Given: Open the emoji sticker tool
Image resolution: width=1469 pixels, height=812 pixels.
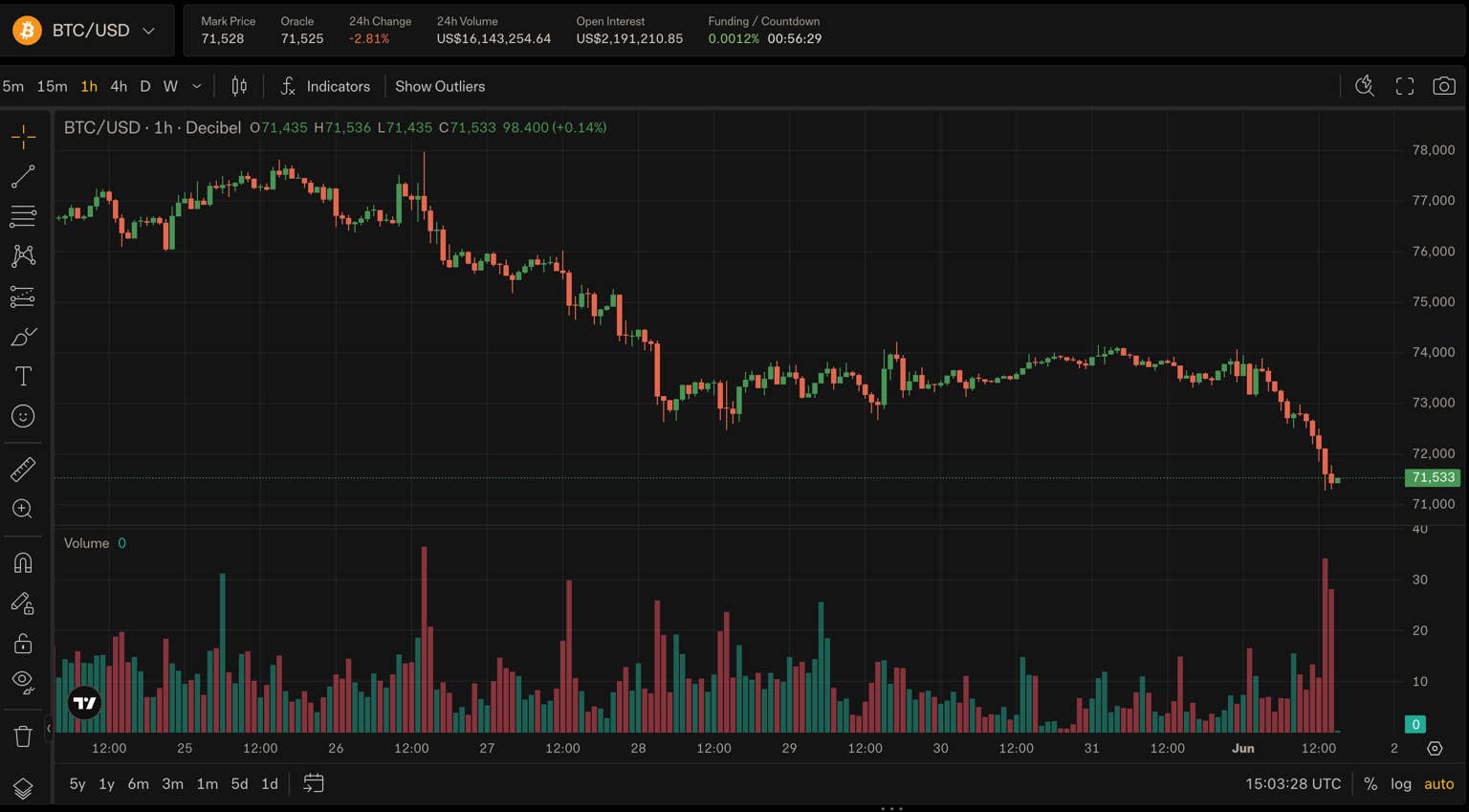Looking at the screenshot, I should (23, 416).
